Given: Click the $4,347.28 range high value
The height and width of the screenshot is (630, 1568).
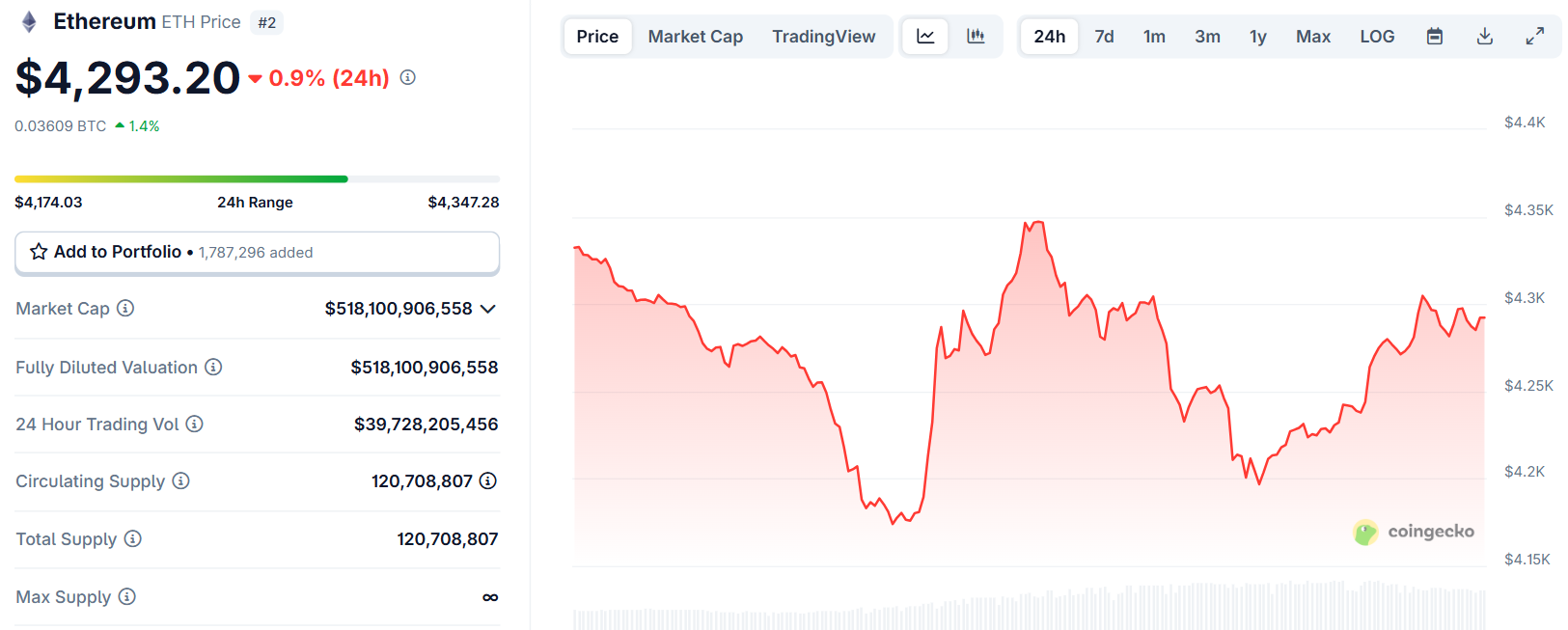Looking at the screenshot, I should (463, 202).
